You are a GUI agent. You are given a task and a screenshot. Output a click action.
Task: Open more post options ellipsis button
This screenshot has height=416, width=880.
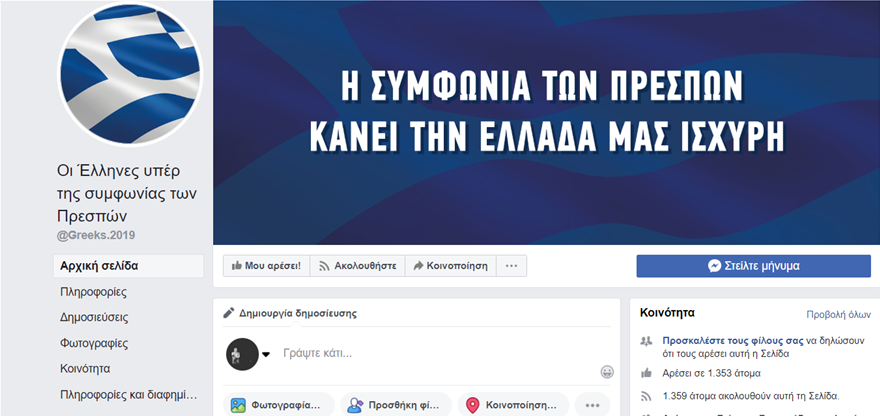[x=592, y=405]
